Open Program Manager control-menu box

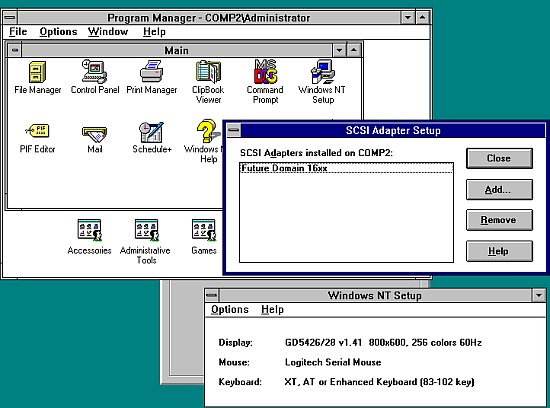(10, 18)
